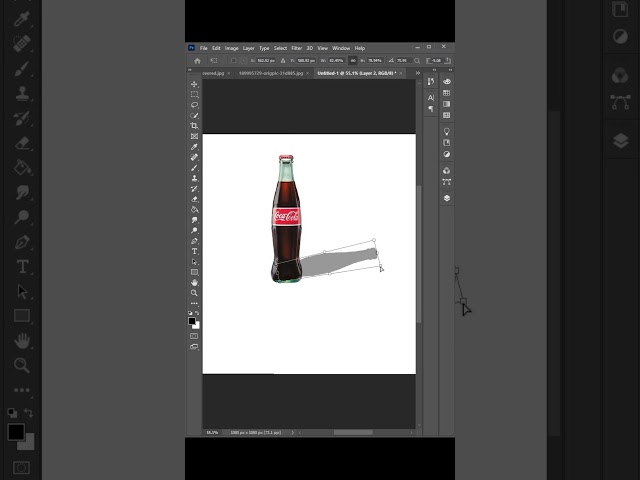This screenshot has width=640, height=480.
Task: Select the Smudge tool
Action: pyautogui.click(x=194, y=220)
